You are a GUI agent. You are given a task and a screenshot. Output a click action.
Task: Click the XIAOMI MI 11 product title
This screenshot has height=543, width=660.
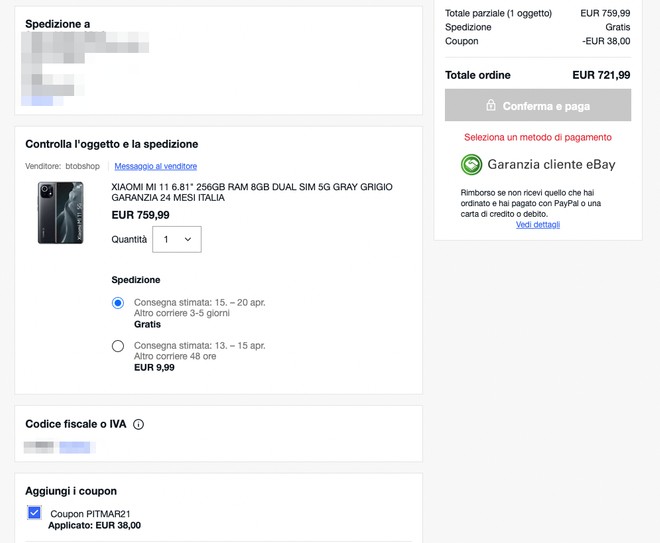pyautogui.click(x=251, y=192)
